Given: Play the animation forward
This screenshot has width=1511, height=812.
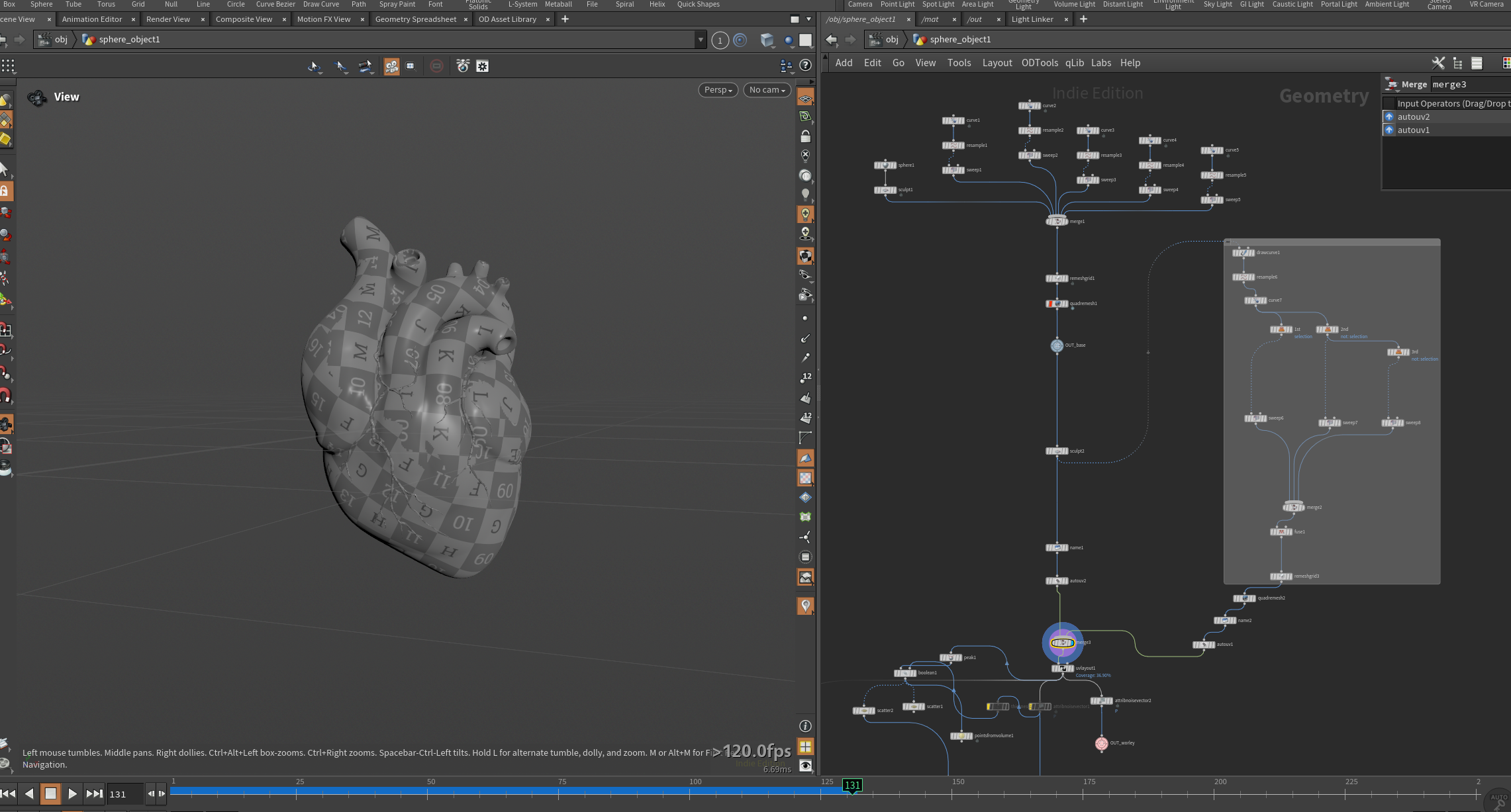Looking at the screenshot, I should (x=72, y=793).
